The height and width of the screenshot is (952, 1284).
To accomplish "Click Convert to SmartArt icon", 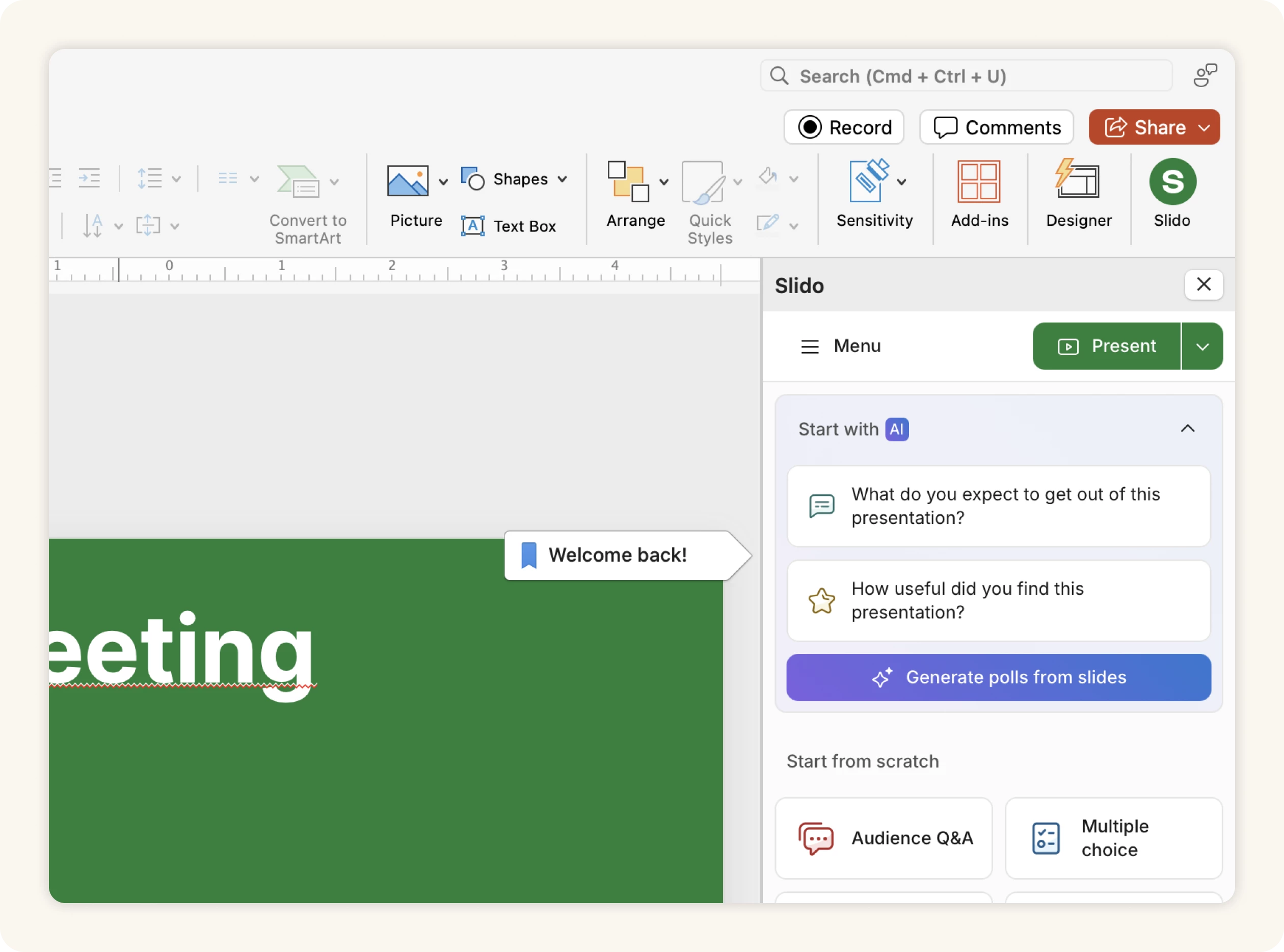I will pyautogui.click(x=299, y=182).
